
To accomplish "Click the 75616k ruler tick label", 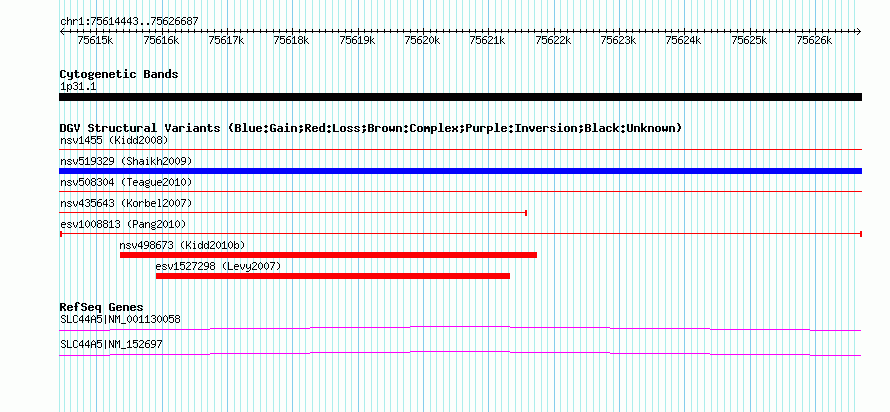I will coord(161,40).
